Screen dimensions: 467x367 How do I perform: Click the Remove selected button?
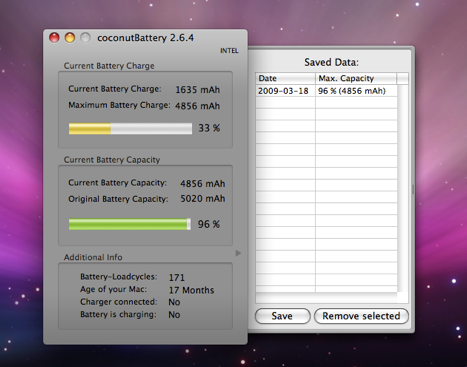click(x=361, y=316)
